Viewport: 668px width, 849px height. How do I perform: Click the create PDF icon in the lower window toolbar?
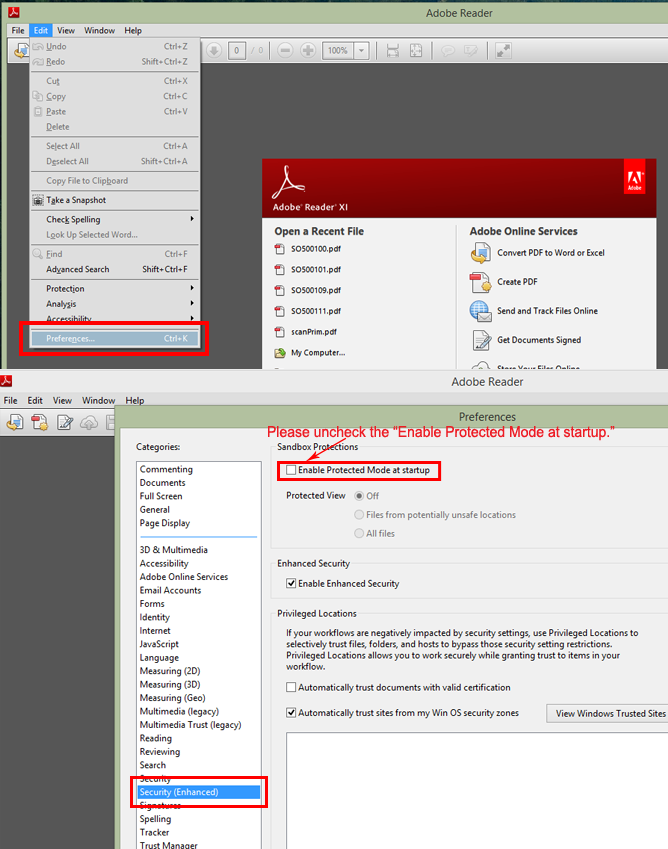tap(40, 422)
